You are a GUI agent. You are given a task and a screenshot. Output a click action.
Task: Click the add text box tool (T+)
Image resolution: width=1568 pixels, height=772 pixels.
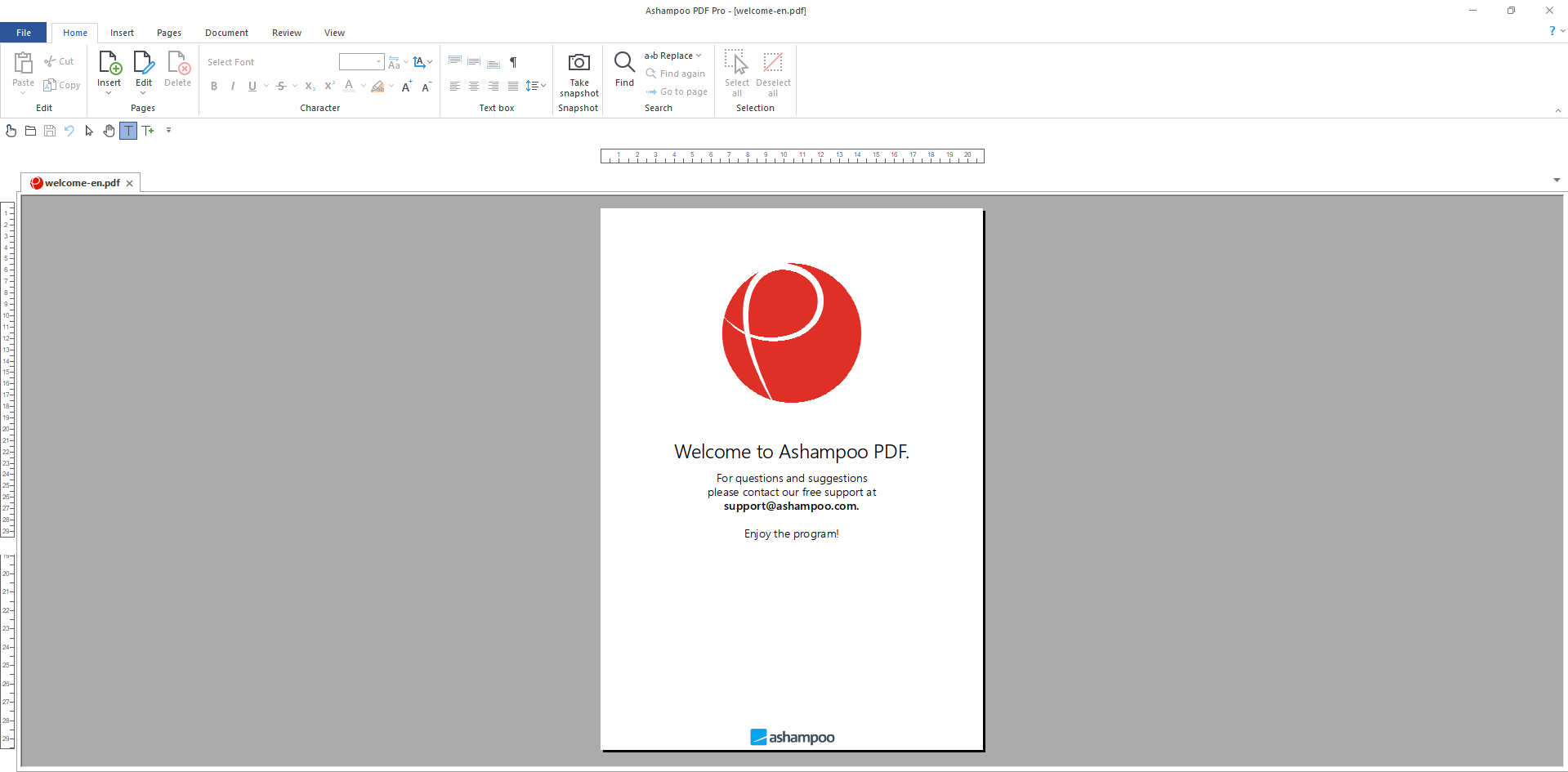(148, 131)
